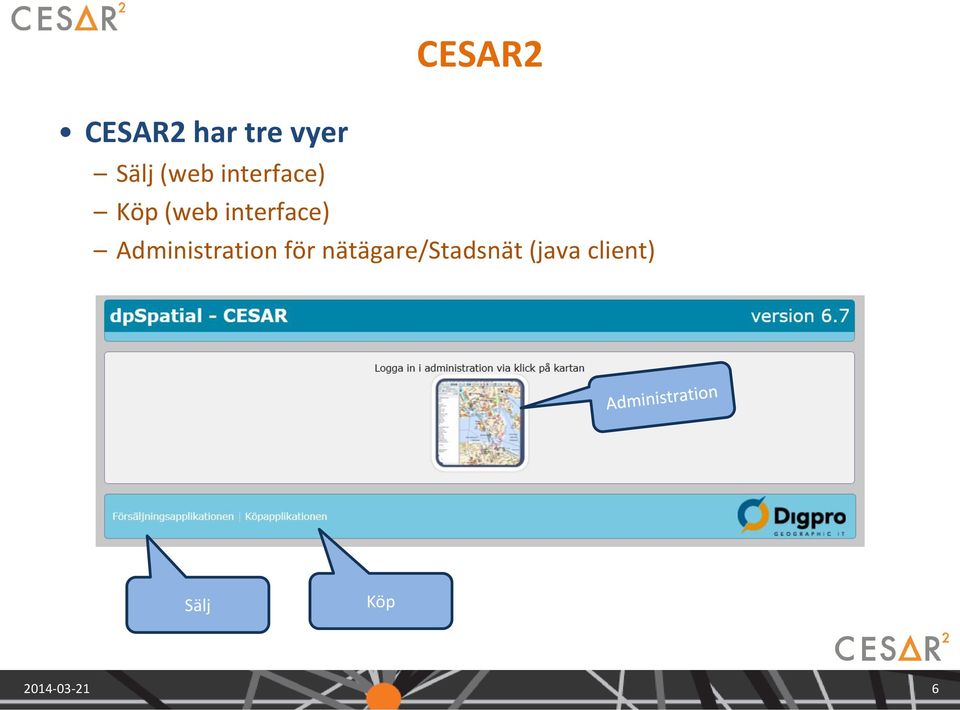This screenshot has height=710, width=960.
Task: Click the Digpro logo
Action: point(792,517)
